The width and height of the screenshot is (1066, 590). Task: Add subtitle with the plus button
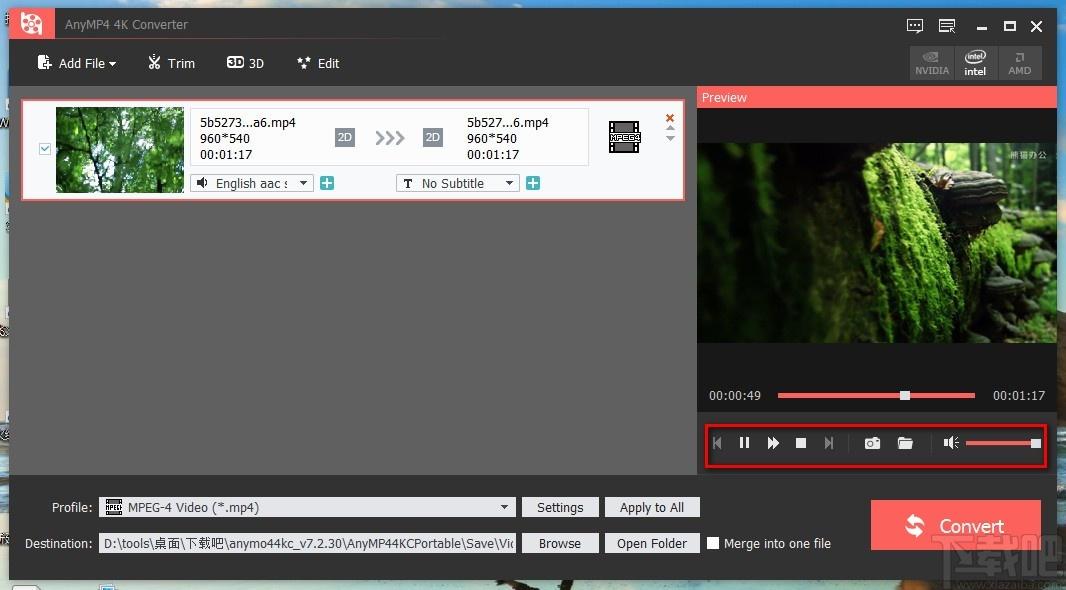click(533, 183)
